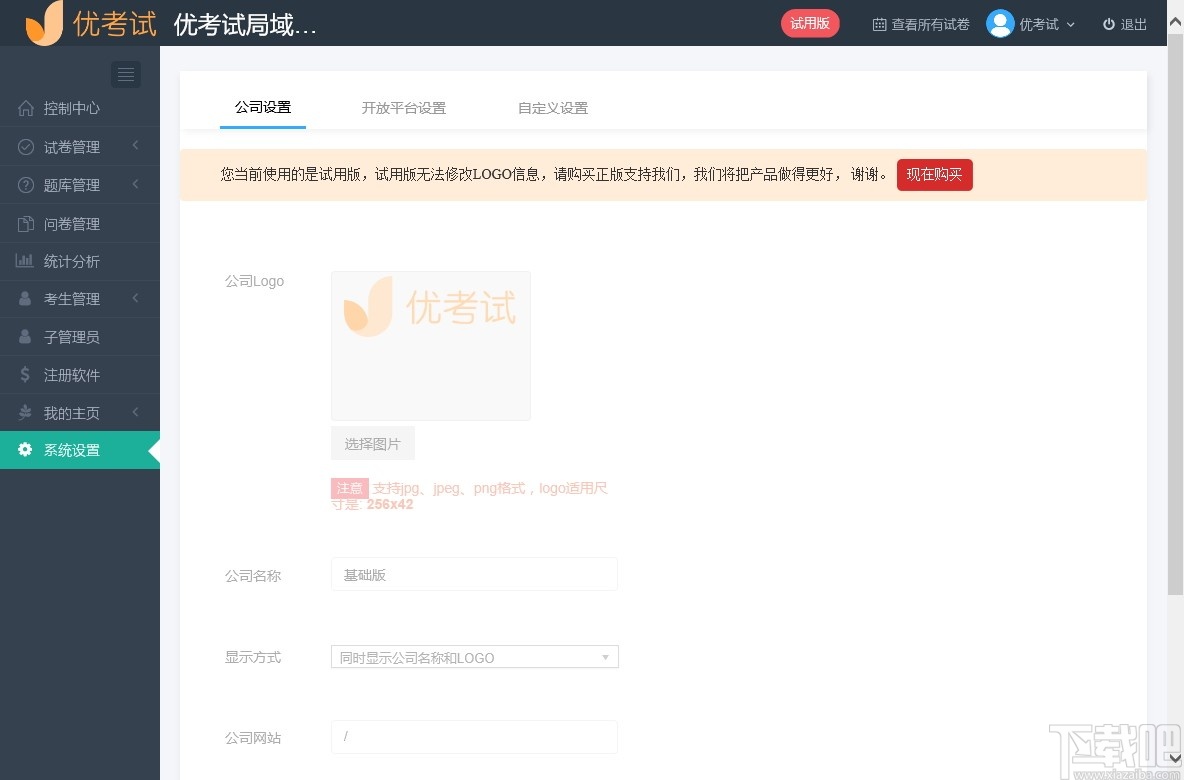Click the power icon beside 退出
Screen dimensions: 1184x780
1108,24
